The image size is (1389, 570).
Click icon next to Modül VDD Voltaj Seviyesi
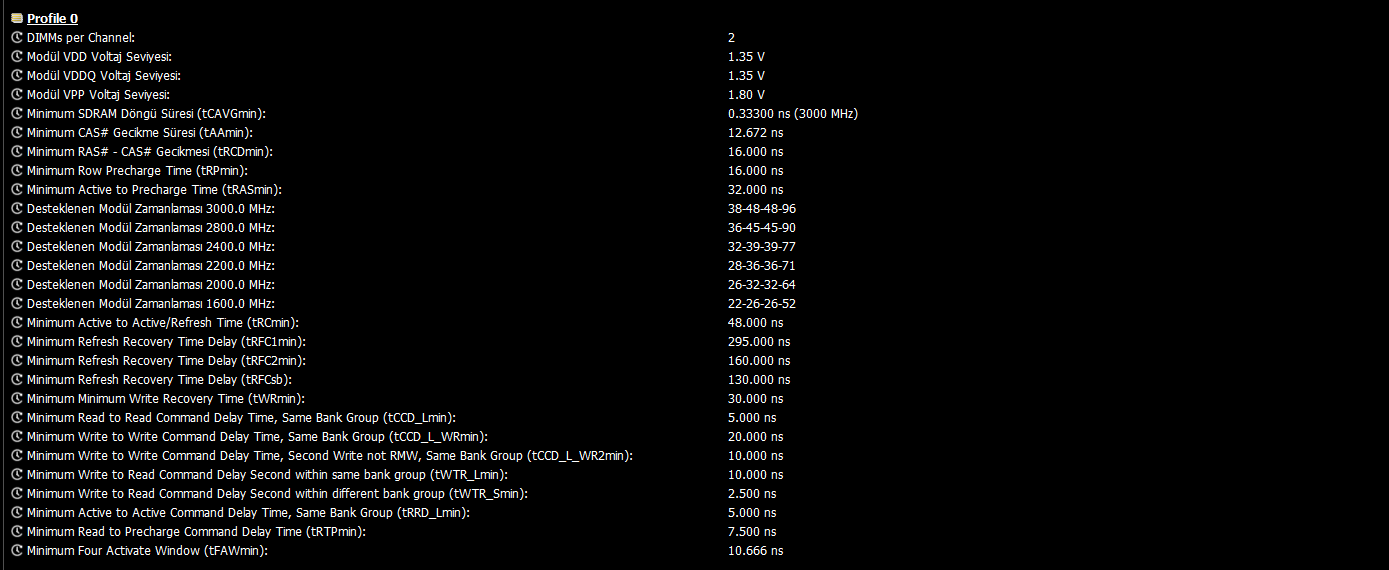click(17, 56)
